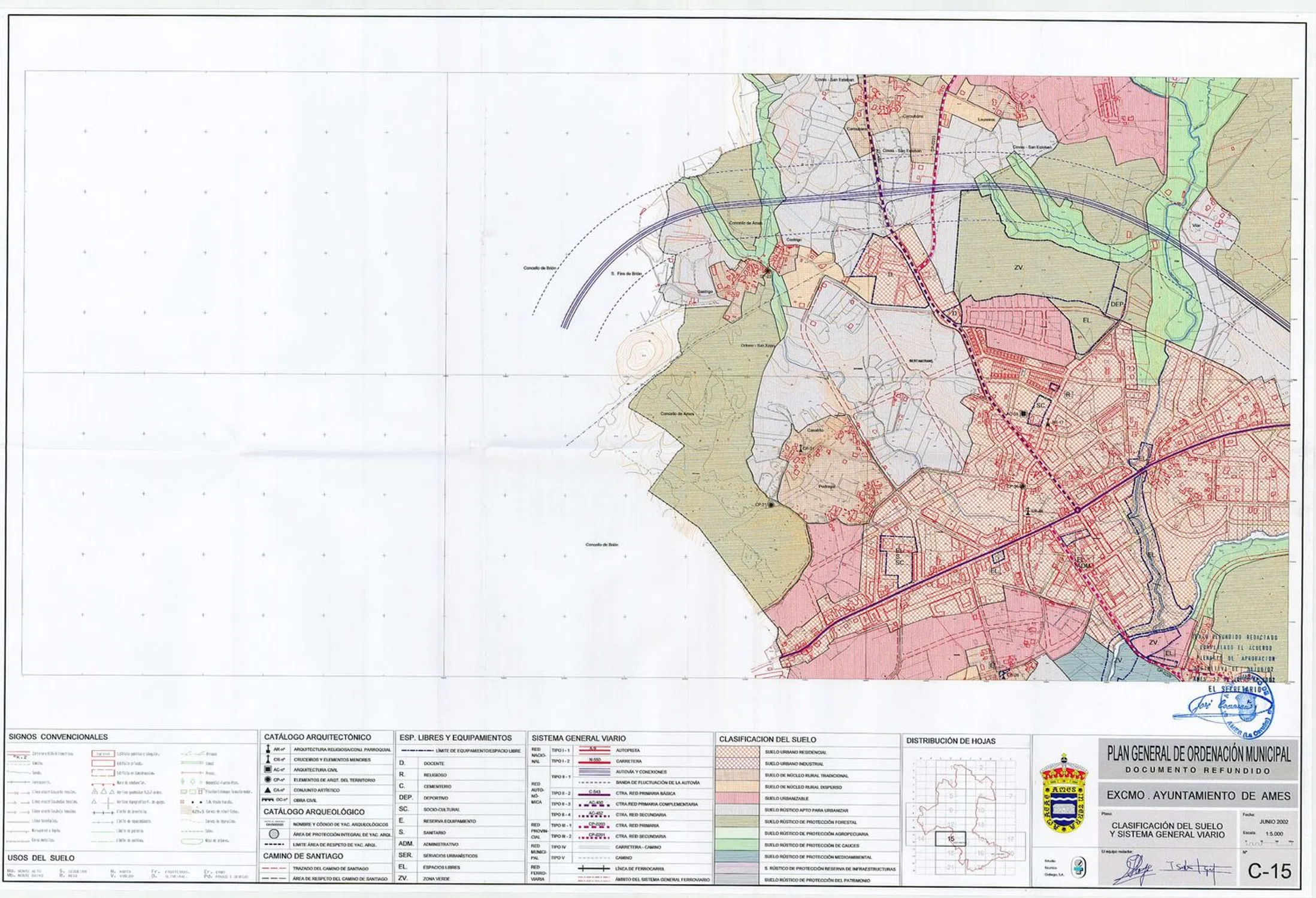Click the Plan General de Ordenación Municipal title
Image resolution: width=1316 pixels, height=898 pixels.
(x=1199, y=754)
